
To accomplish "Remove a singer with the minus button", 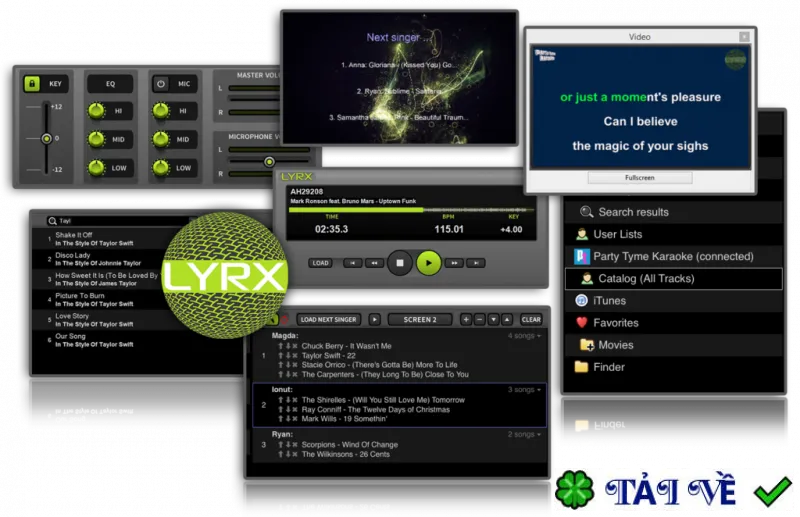I will point(480,319).
